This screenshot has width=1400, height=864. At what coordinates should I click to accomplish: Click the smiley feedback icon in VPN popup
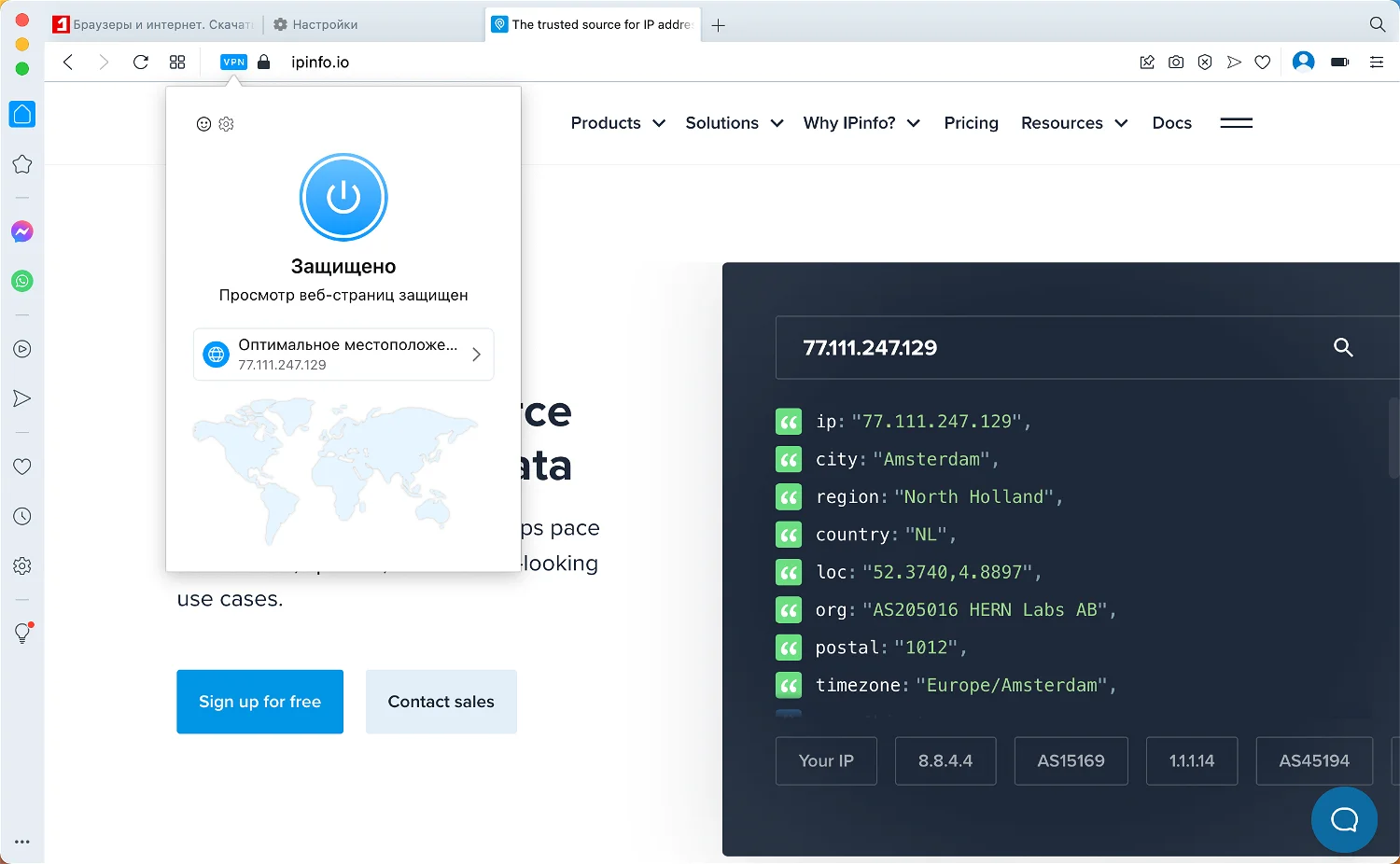click(203, 124)
